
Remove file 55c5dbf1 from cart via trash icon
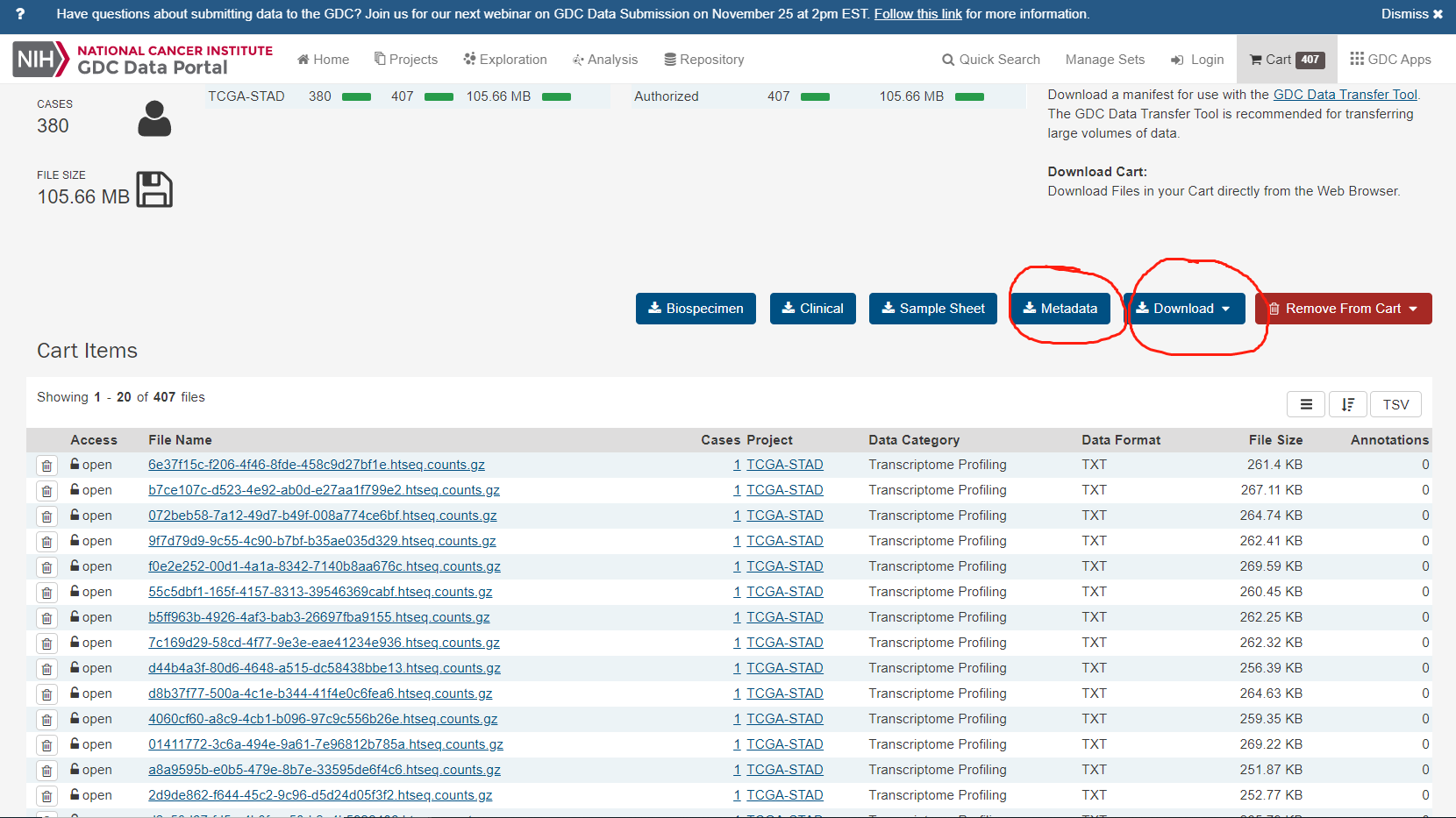[46, 593]
